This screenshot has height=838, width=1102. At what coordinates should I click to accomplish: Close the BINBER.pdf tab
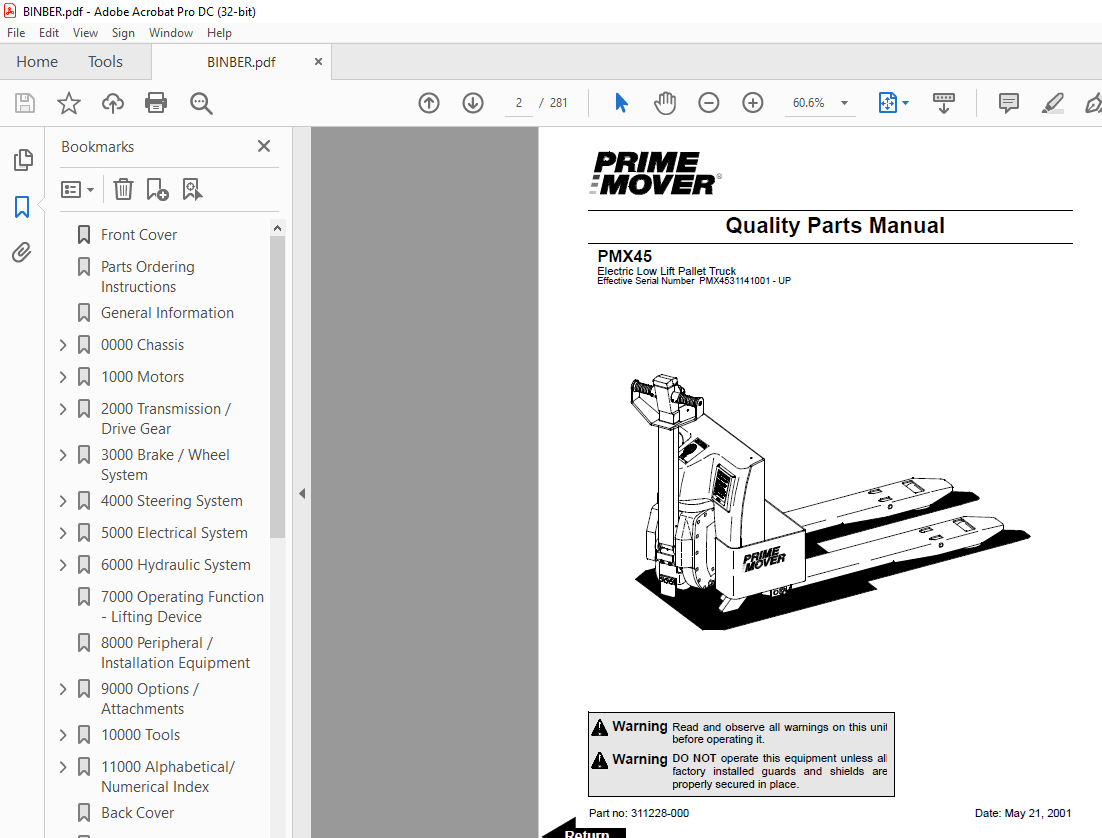(x=318, y=62)
